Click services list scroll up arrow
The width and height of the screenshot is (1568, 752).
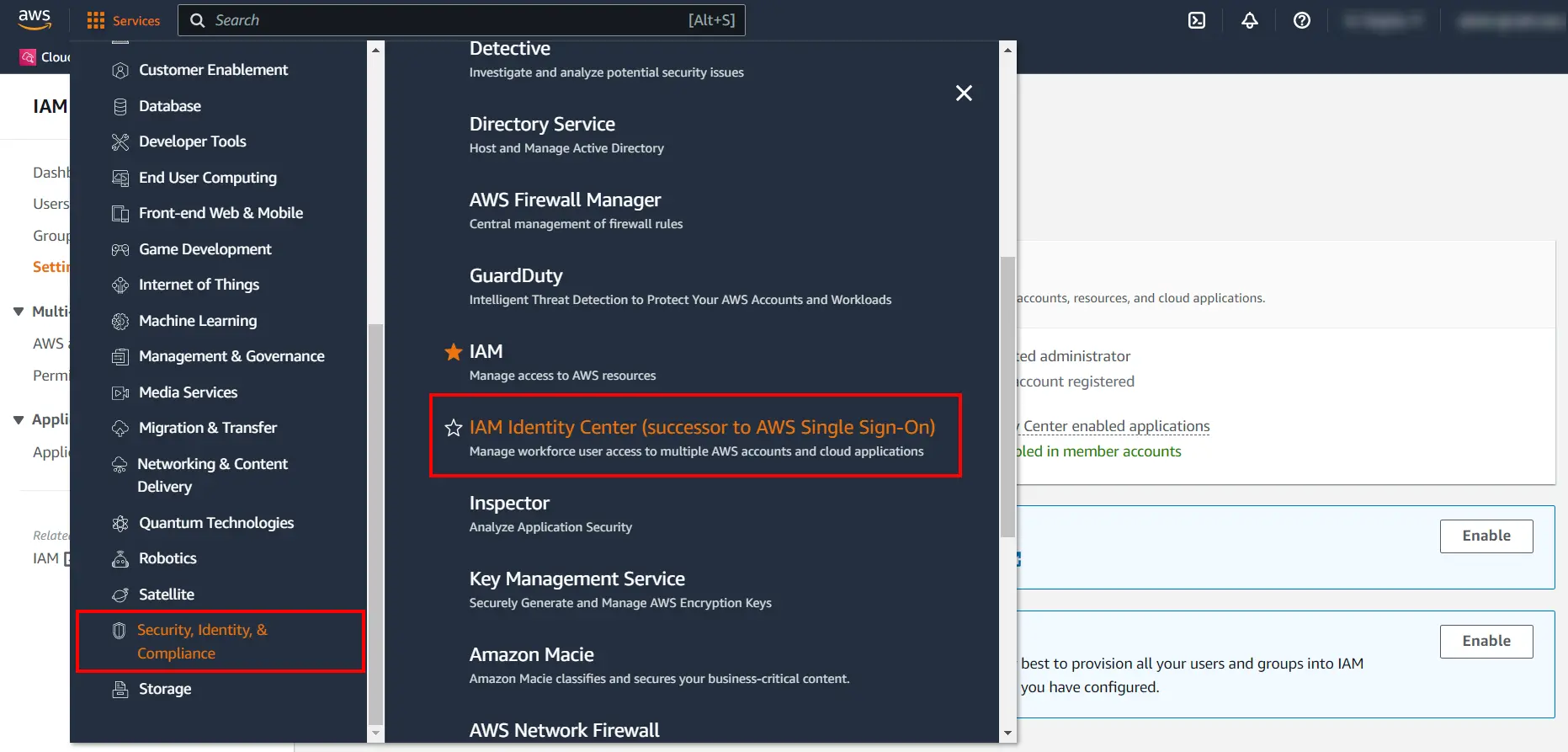click(x=1007, y=50)
